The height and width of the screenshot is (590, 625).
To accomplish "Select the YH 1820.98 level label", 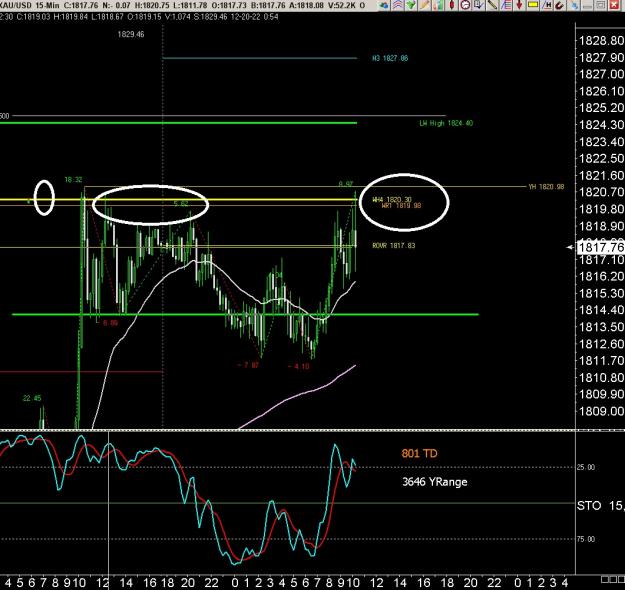I will pos(546,187).
